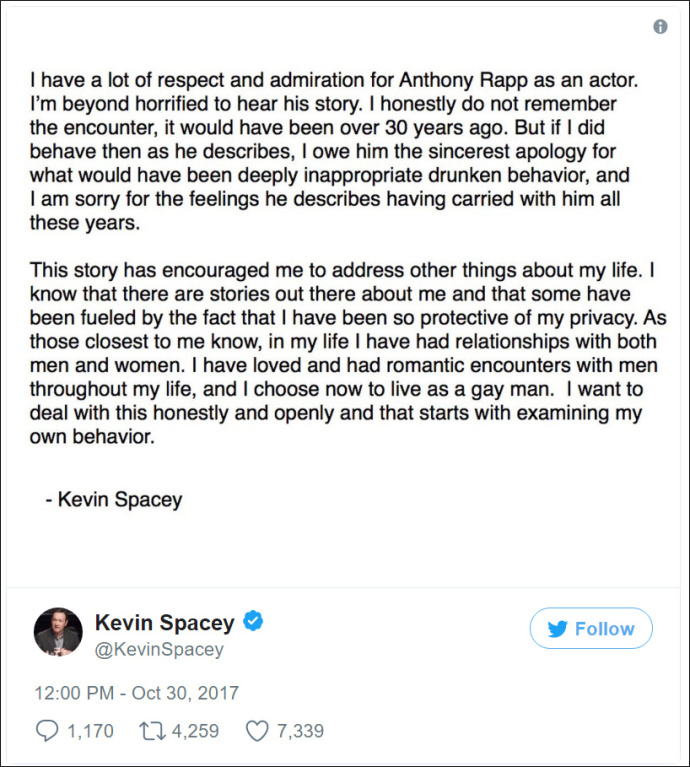Click the "- Kevin Spacey" signature text

coord(114,499)
